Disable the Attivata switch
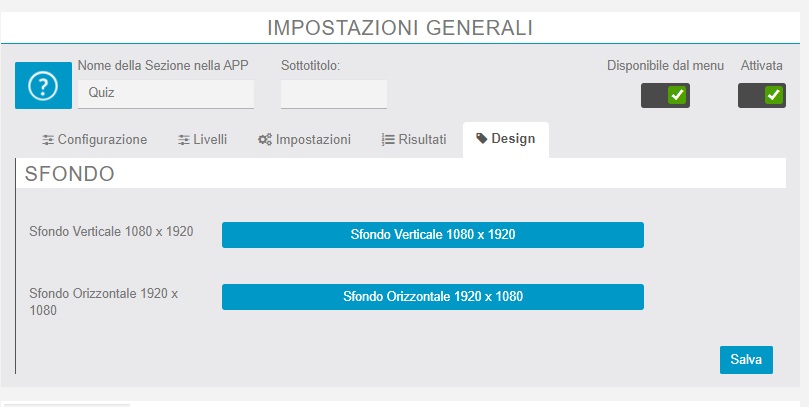This screenshot has width=809, height=407. pyautogui.click(x=762, y=96)
